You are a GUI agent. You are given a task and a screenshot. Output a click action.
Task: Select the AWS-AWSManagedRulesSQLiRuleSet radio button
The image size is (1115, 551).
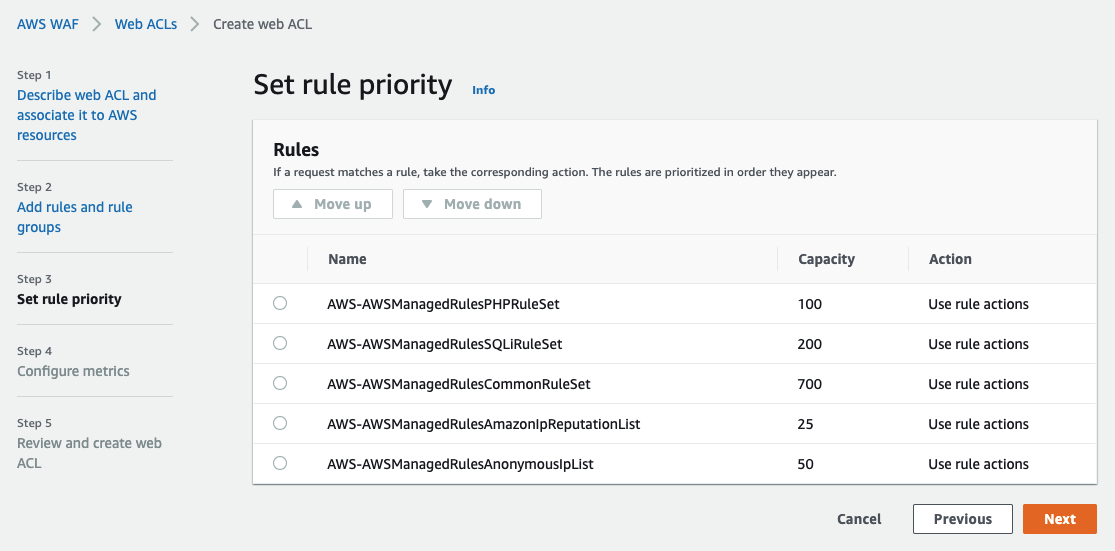280,343
